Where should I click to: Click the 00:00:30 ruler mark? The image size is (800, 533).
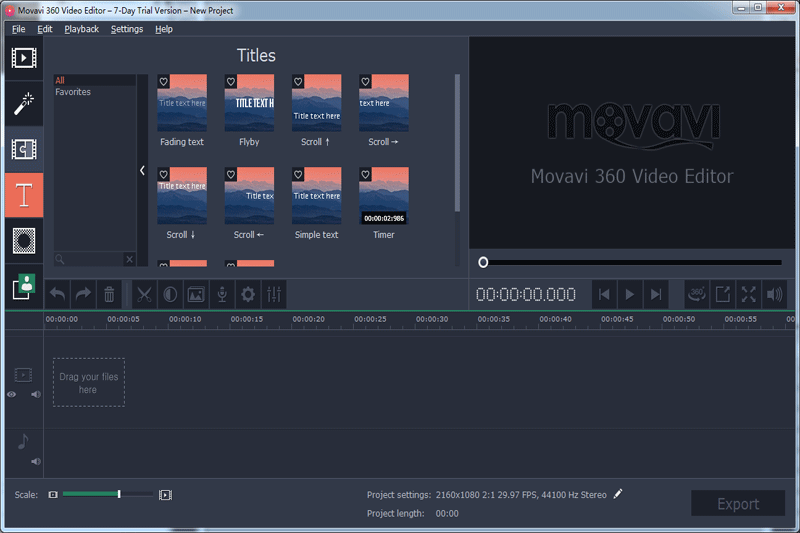click(432, 319)
